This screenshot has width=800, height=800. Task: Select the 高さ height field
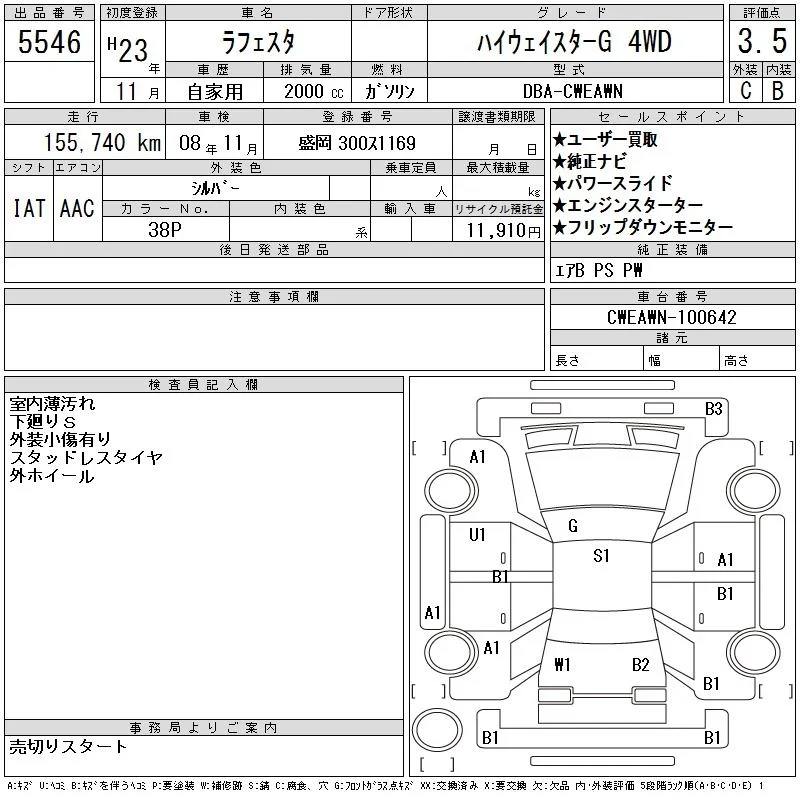(757, 358)
